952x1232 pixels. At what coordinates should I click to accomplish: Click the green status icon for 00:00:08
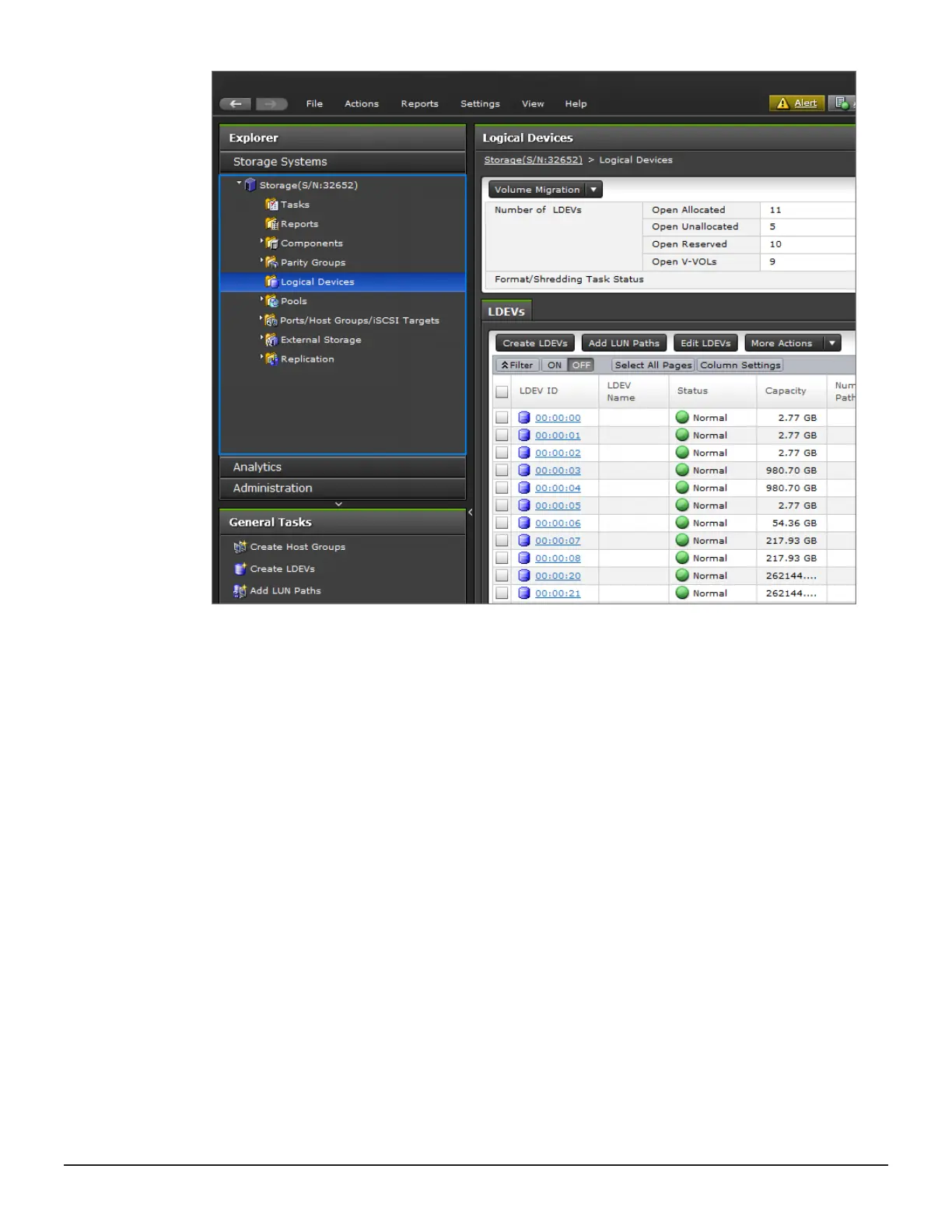[682, 558]
